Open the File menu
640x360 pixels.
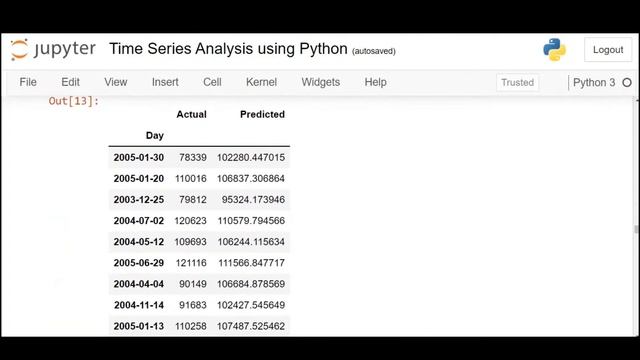pos(28,82)
